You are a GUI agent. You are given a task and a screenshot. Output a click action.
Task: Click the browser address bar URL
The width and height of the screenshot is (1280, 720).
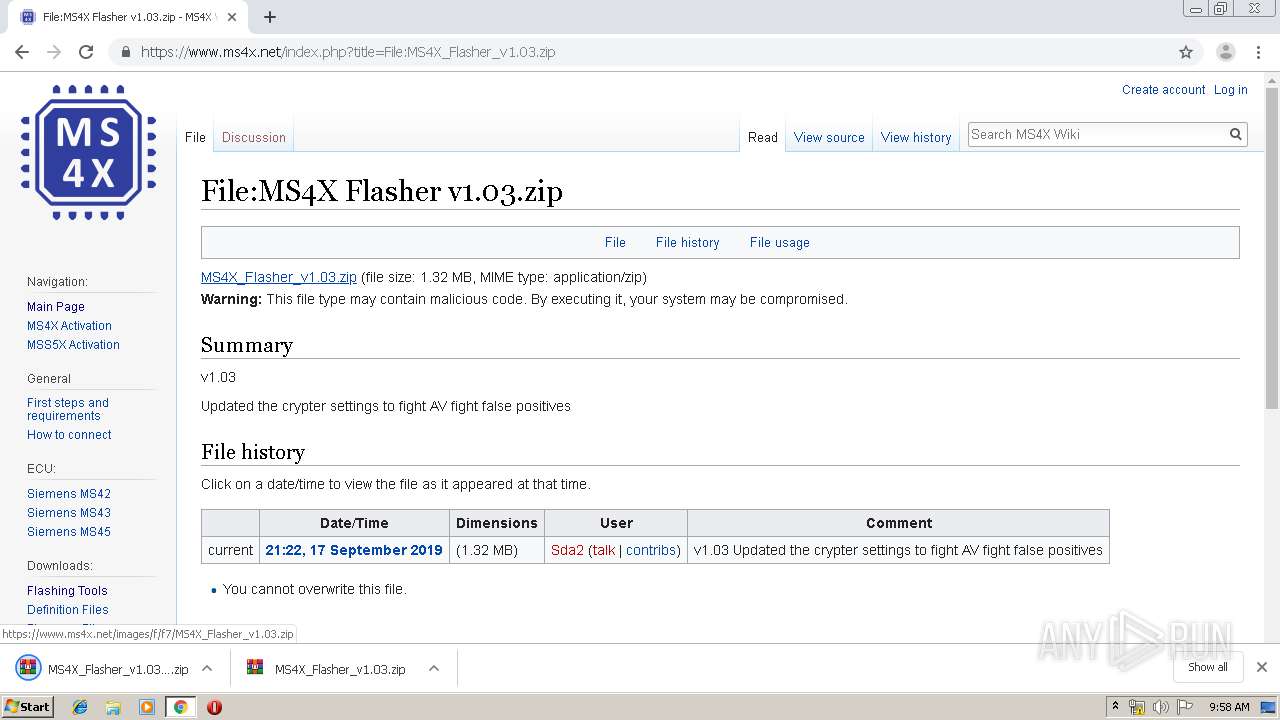click(348, 52)
